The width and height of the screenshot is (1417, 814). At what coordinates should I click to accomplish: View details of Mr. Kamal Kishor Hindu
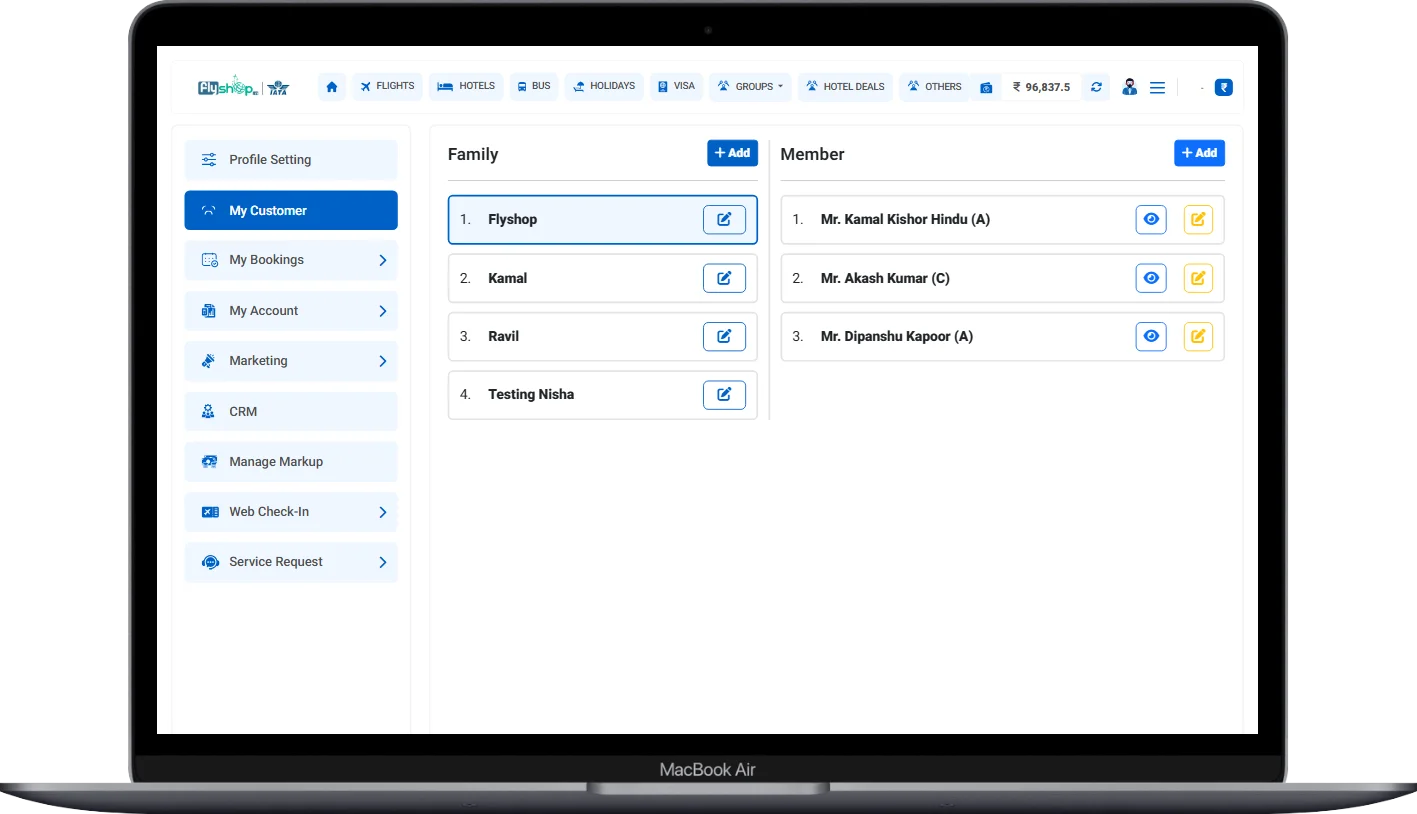point(1151,219)
